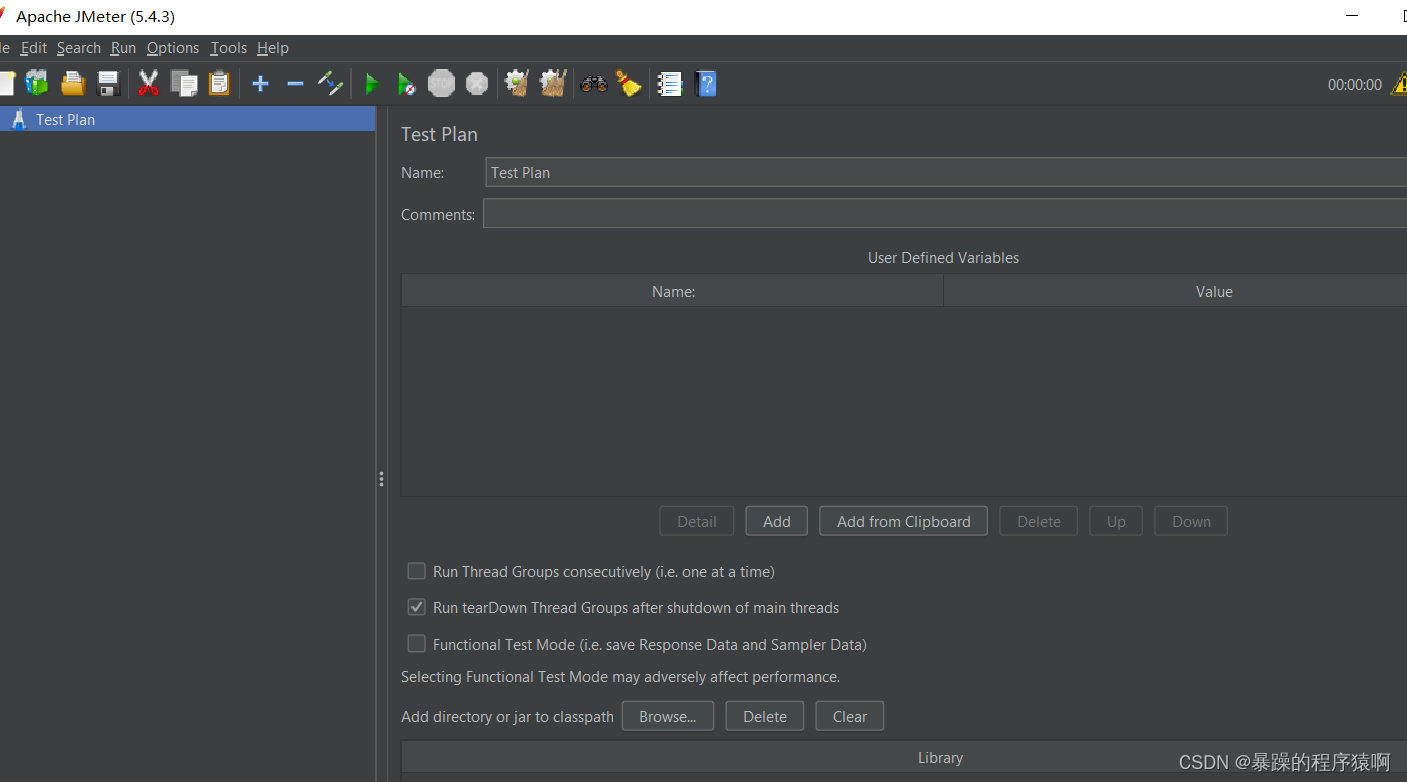The height and width of the screenshot is (782, 1407).
Task: Click the Comments input field
Action: [x=945, y=213]
